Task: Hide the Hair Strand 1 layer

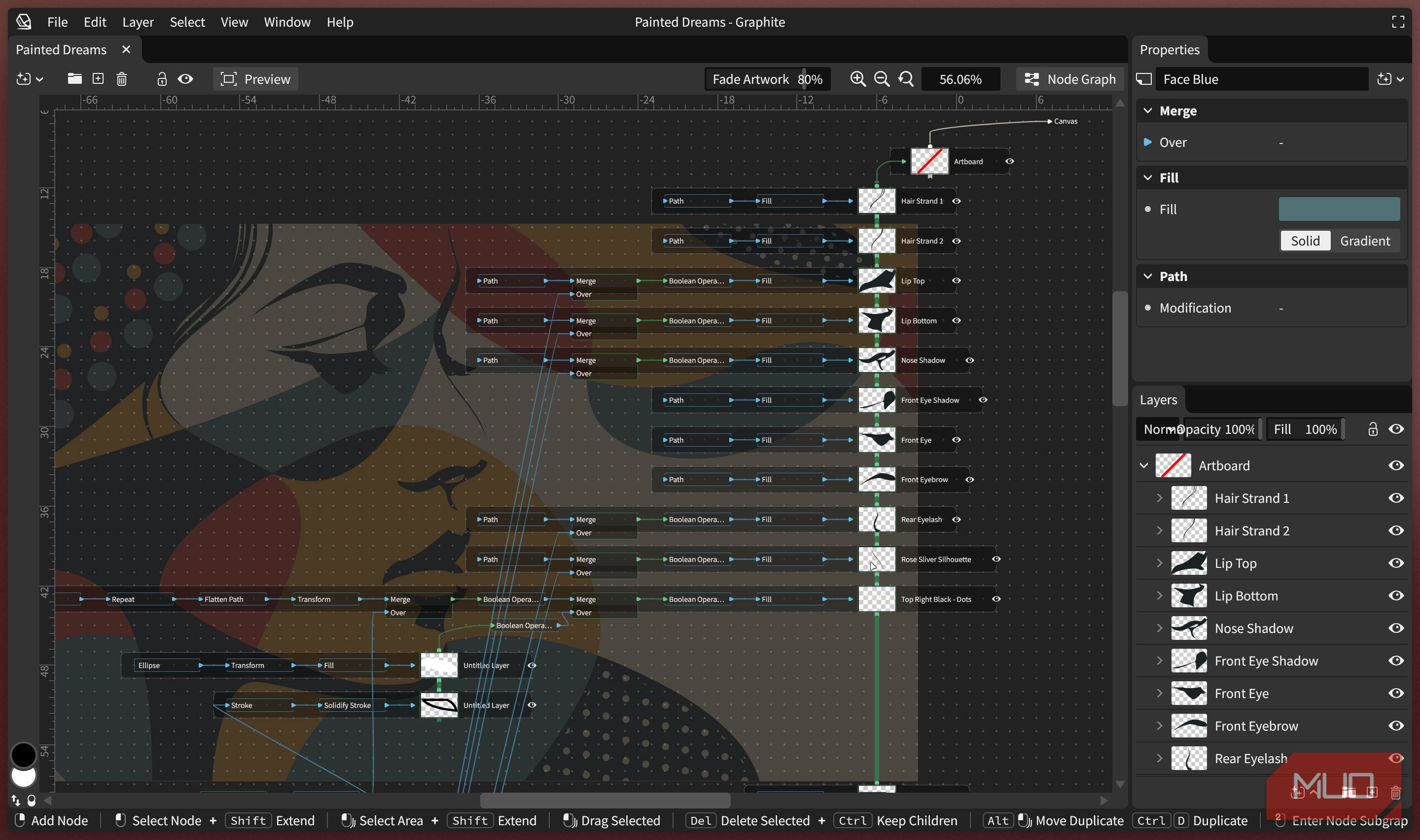Action: [x=1396, y=498]
